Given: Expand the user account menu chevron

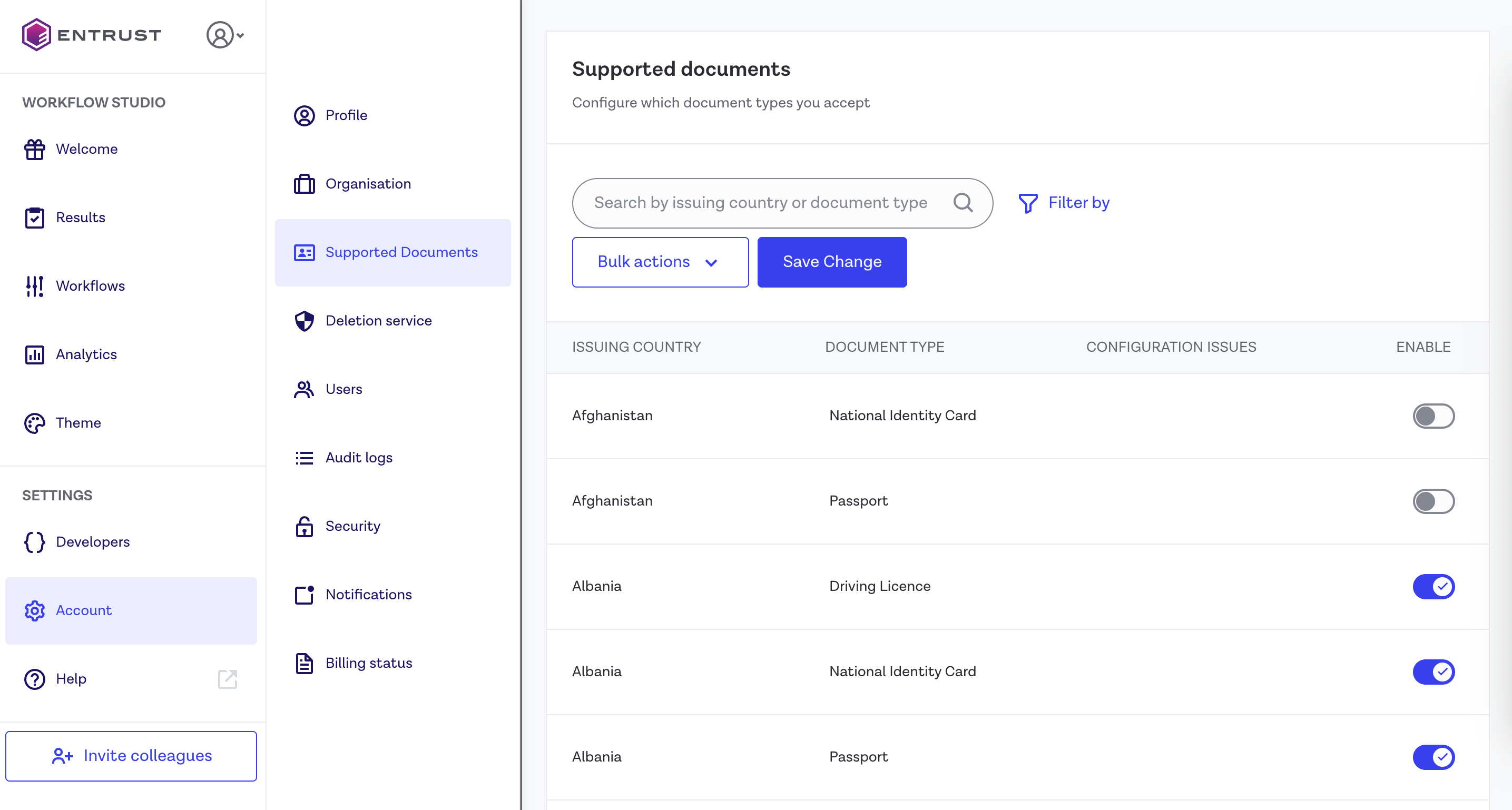Looking at the screenshot, I should tap(240, 36).
